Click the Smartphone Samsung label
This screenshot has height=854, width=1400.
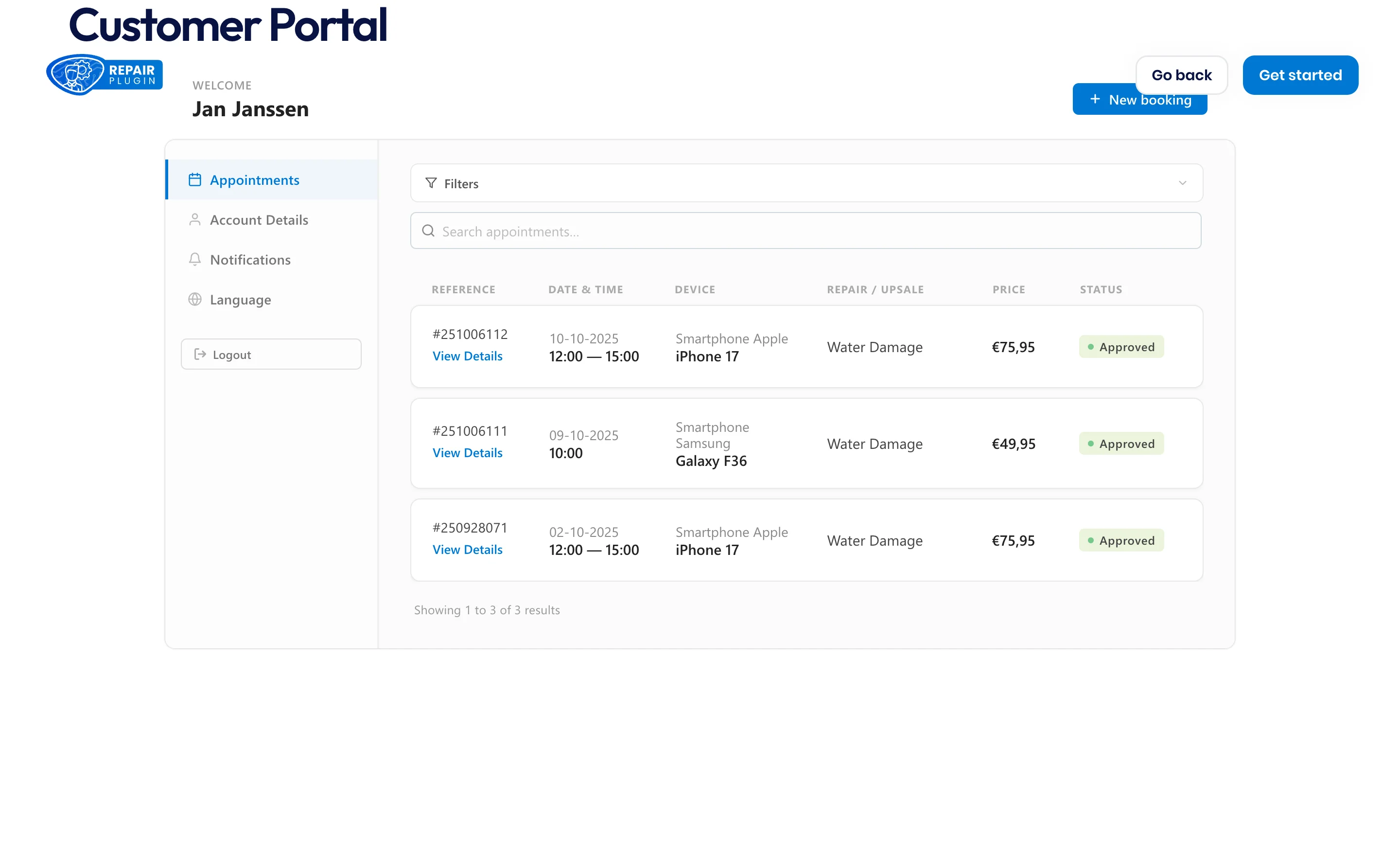(x=713, y=435)
